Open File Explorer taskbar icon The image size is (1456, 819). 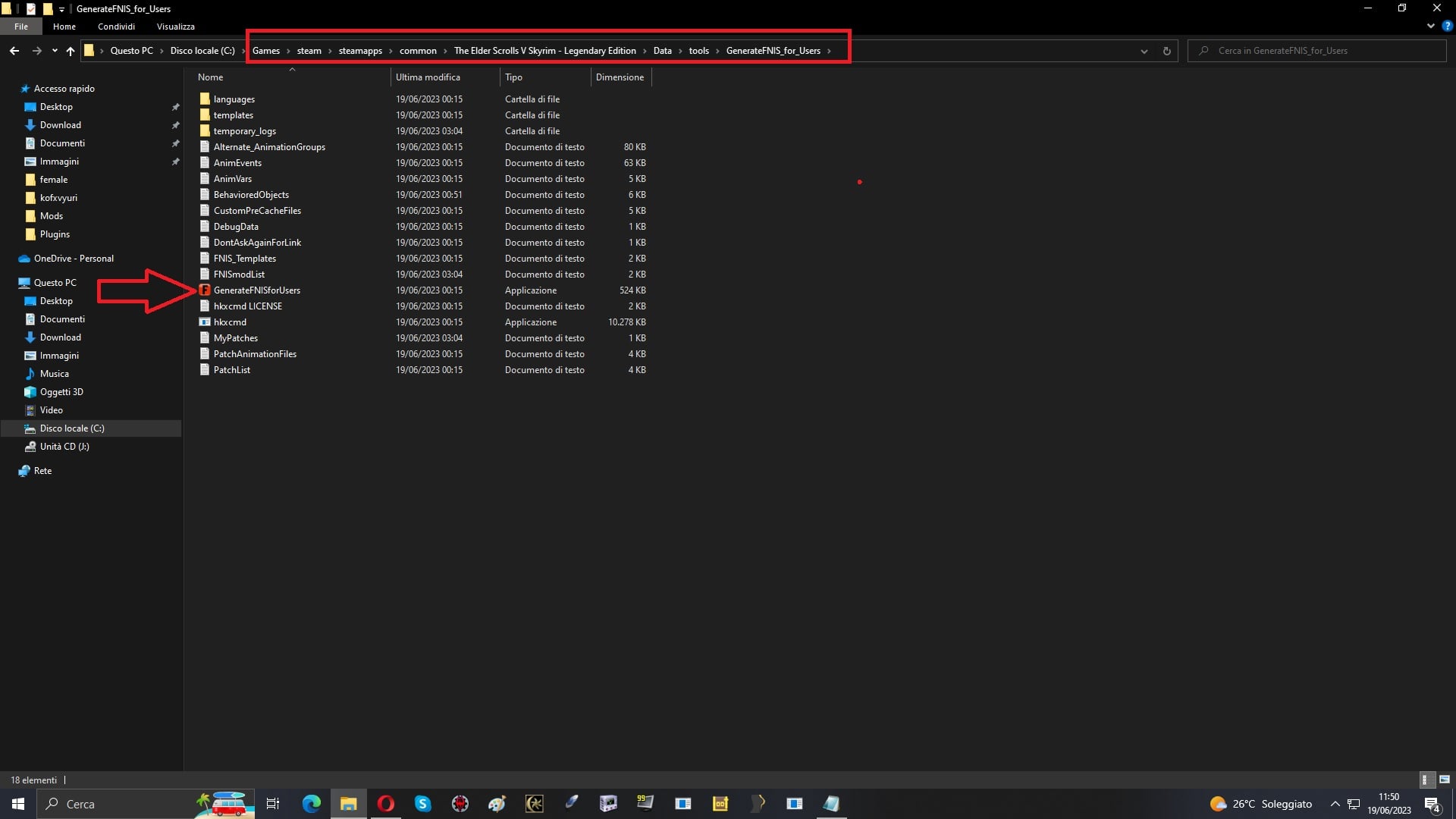click(x=349, y=804)
